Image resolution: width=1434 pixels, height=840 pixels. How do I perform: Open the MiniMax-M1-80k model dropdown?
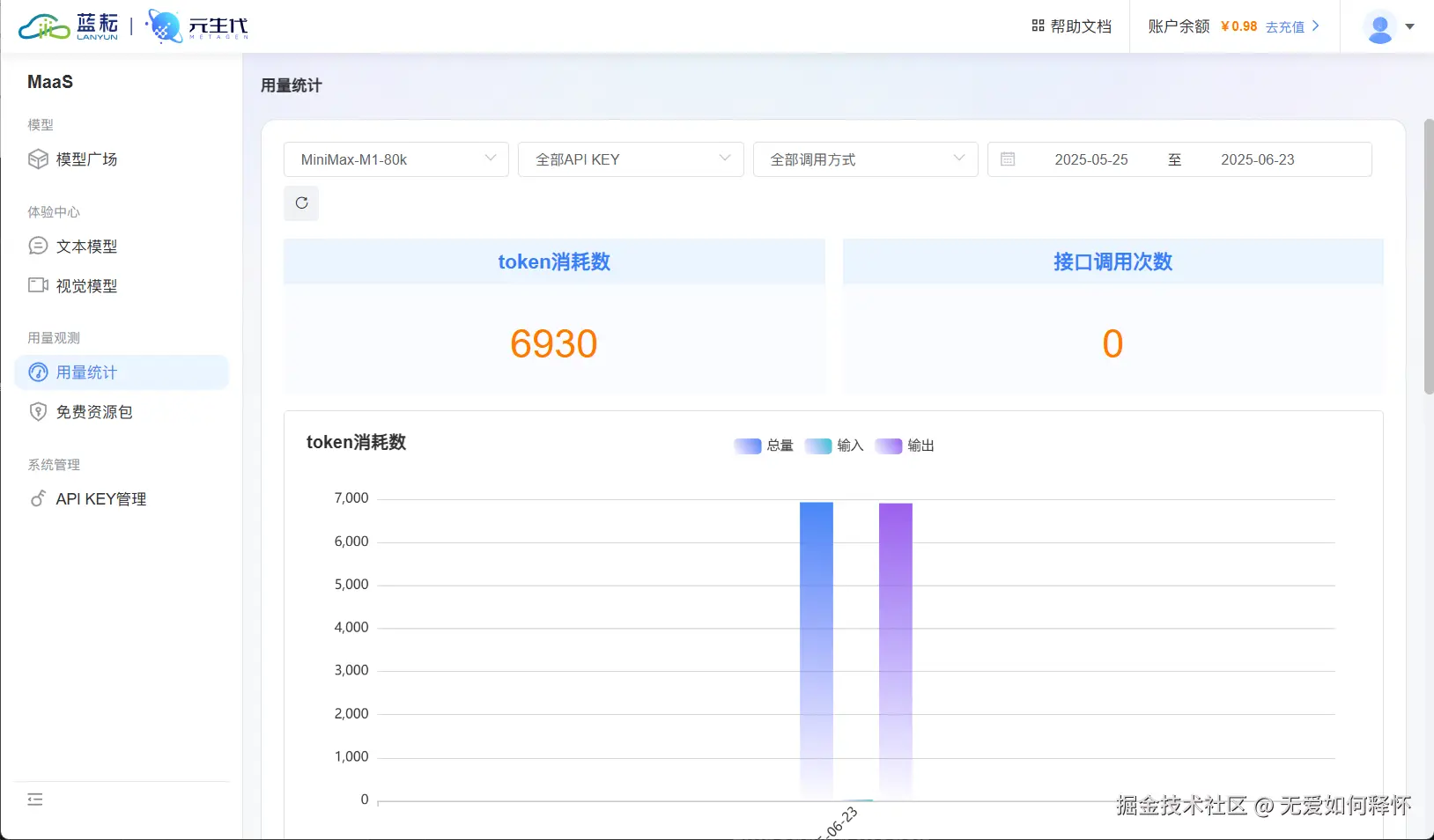396,159
